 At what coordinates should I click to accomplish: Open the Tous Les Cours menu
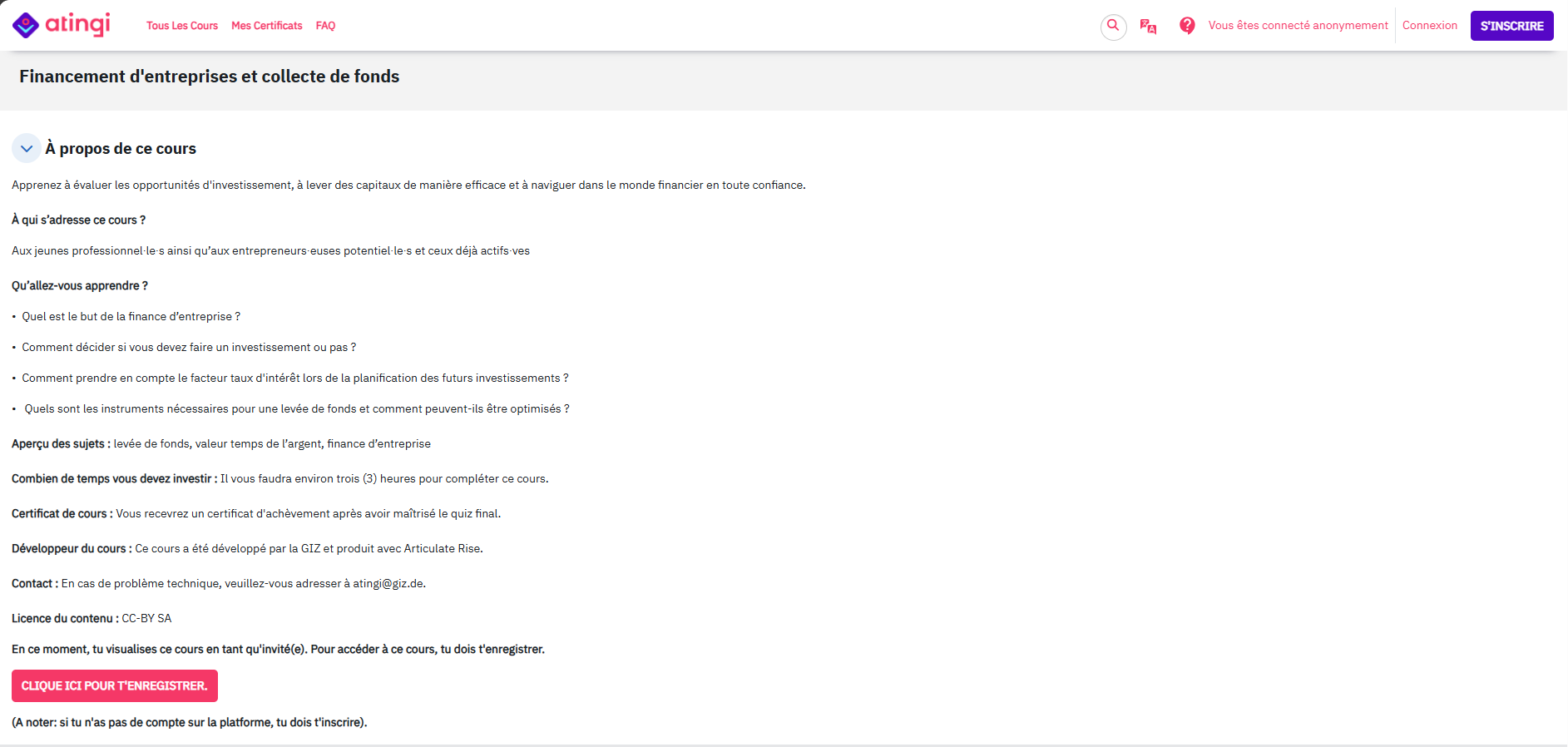point(182,26)
